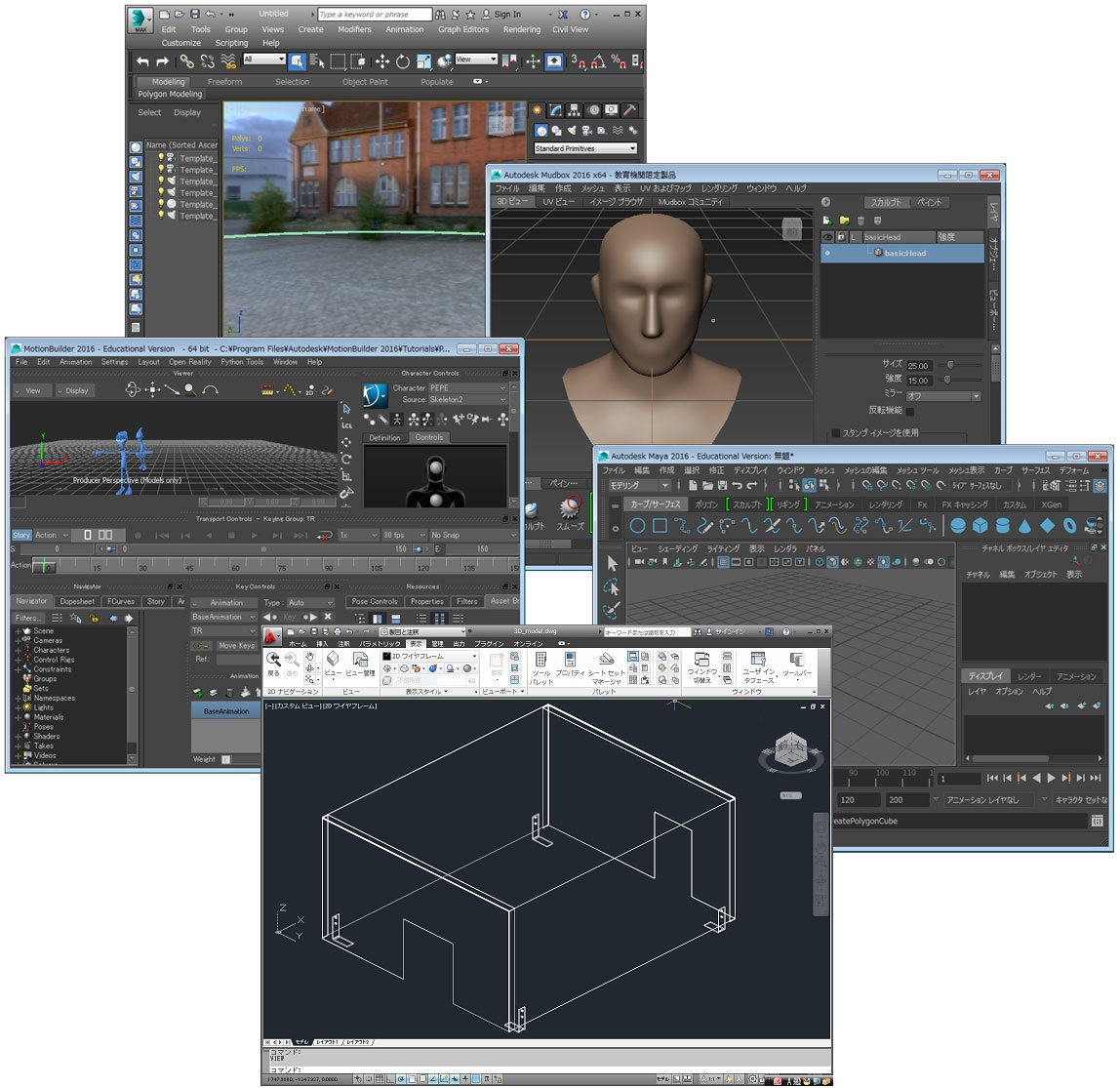Check the stamp image checkbox in Mudbox

834,433
